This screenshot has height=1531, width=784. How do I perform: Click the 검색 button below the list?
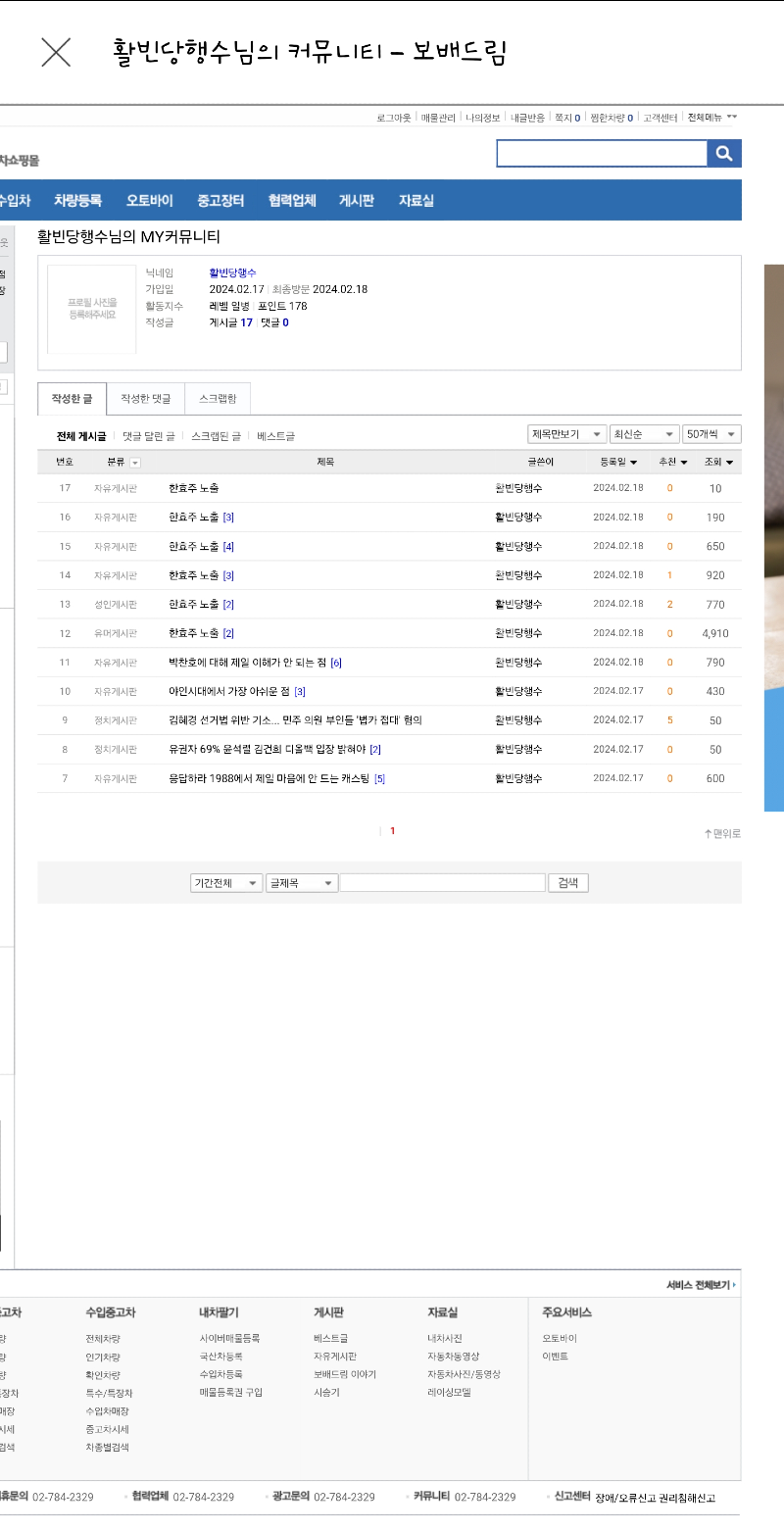coord(568,883)
